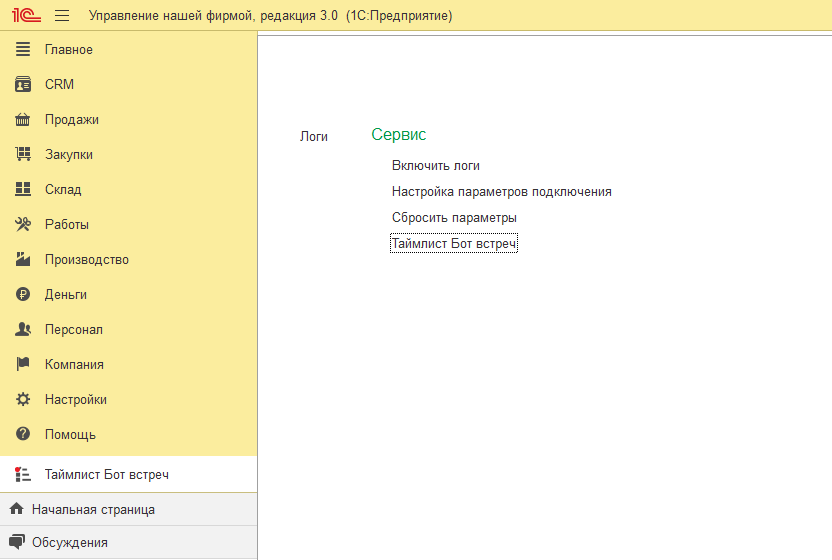Click the Сбросить параметры link
832x560 pixels.
click(454, 218)
